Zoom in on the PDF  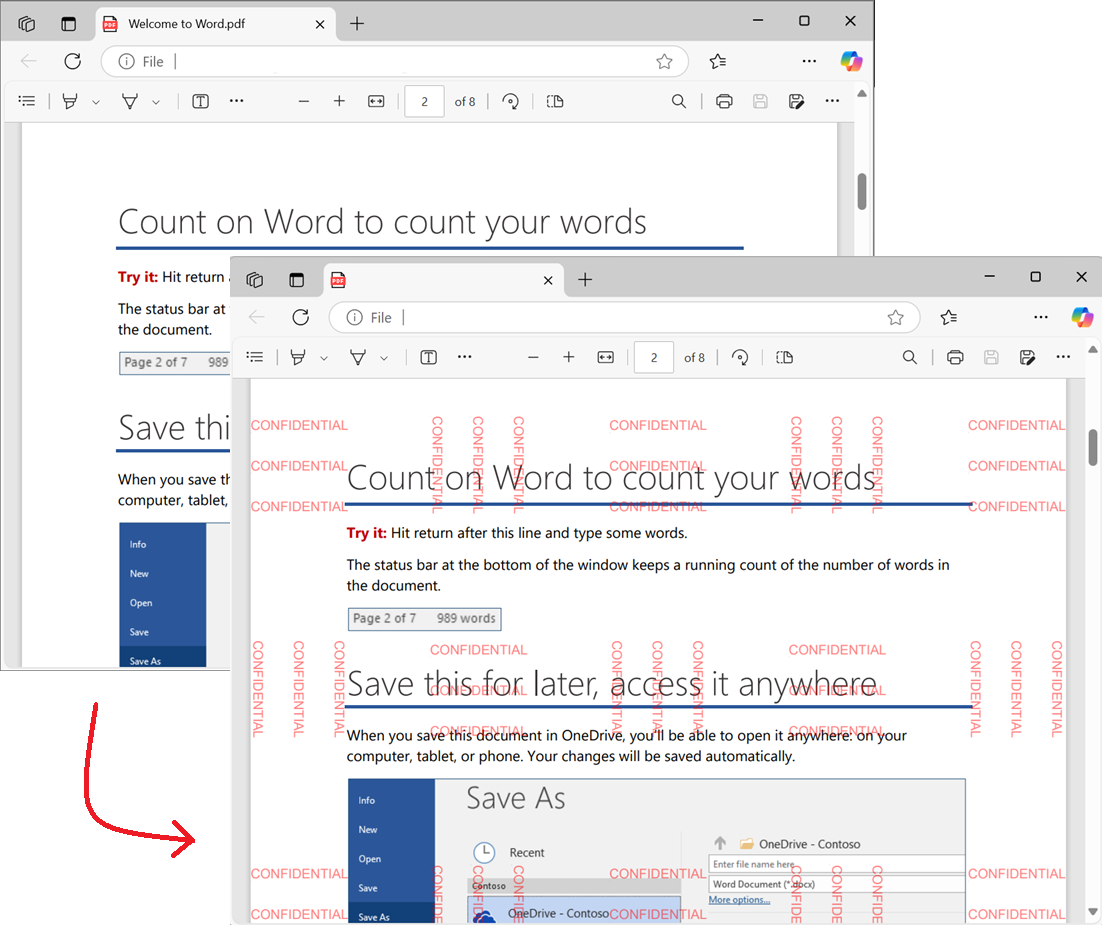pyautogui.click(x=568, y=357)
